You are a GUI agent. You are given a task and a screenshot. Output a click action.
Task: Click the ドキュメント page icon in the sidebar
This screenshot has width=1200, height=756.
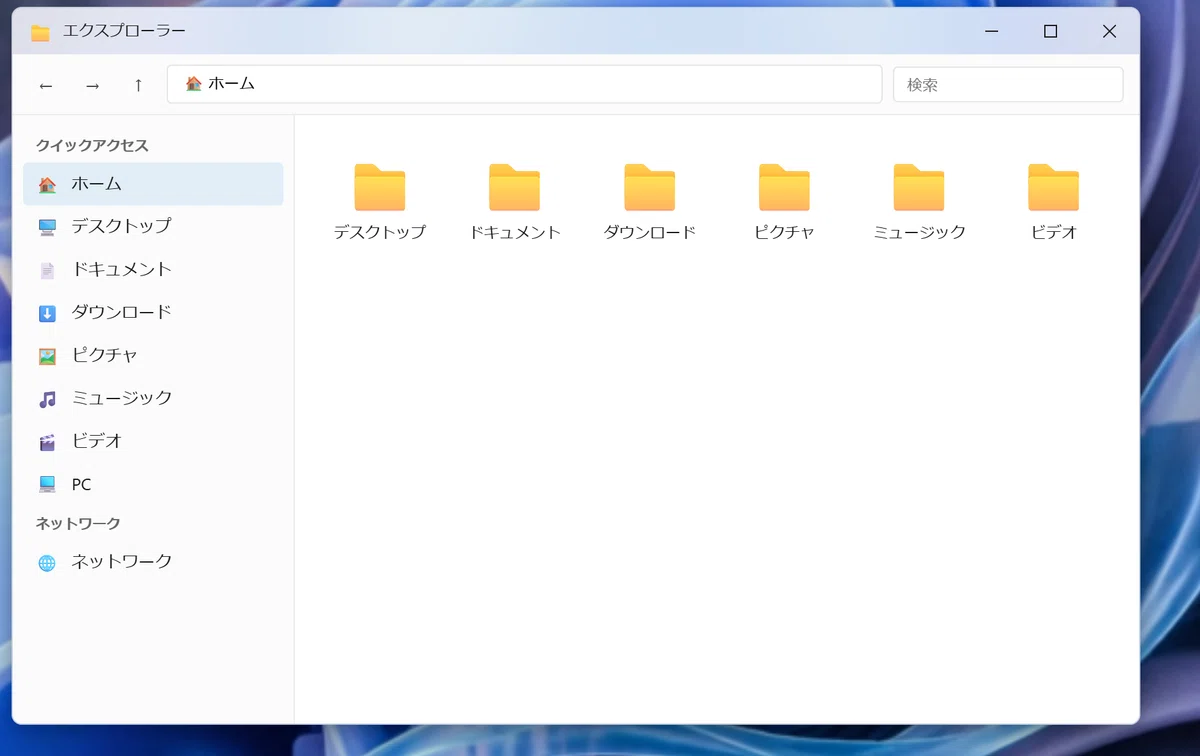pyautogui.click(x=47, y=270)
